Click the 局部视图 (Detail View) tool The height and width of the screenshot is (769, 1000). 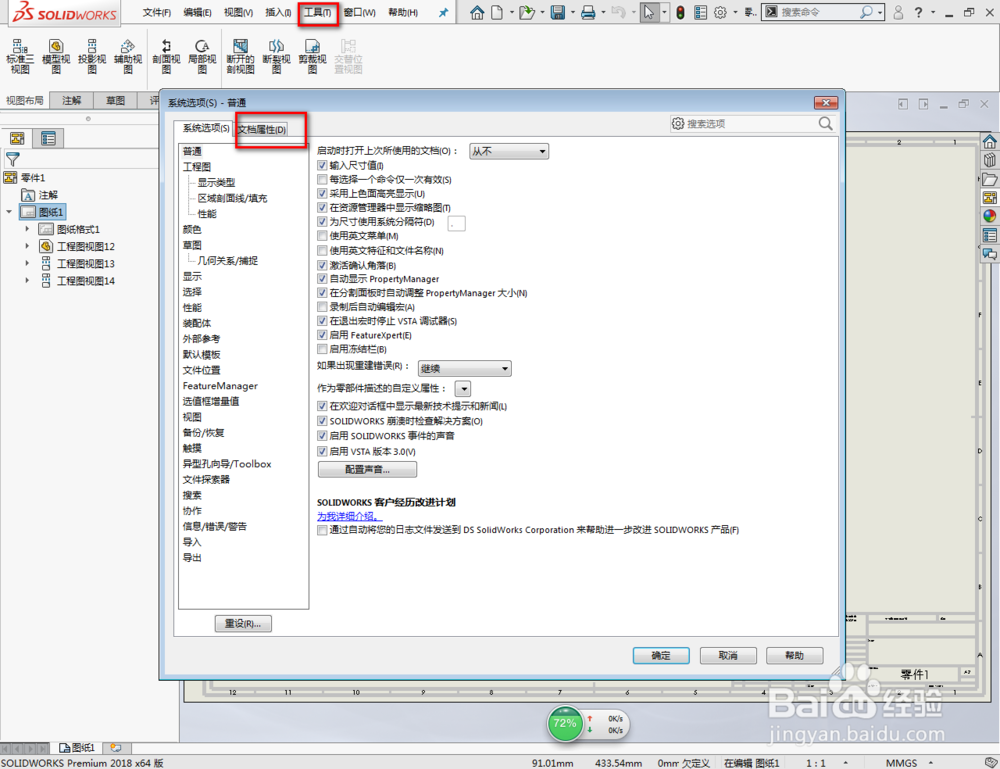202,56
